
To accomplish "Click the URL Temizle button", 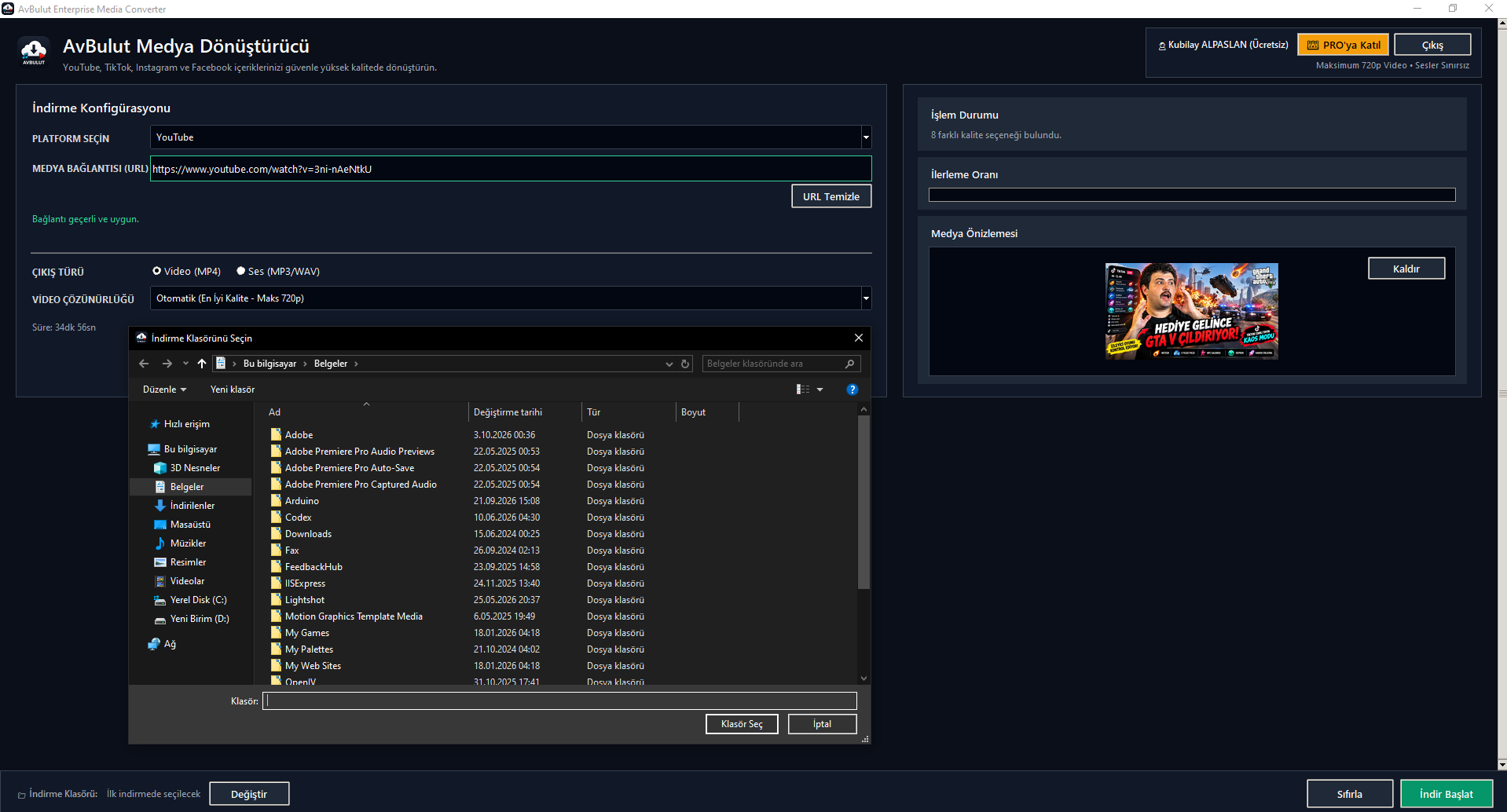I will pos(831,196).
